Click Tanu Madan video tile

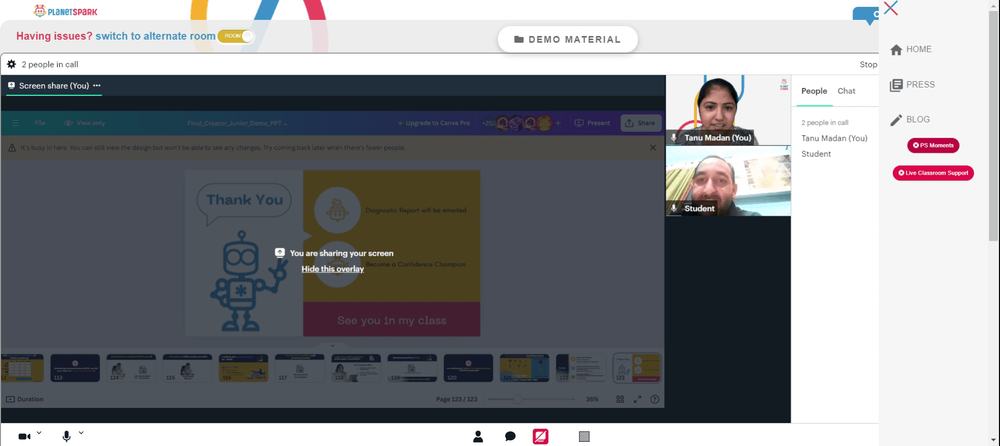728,110
